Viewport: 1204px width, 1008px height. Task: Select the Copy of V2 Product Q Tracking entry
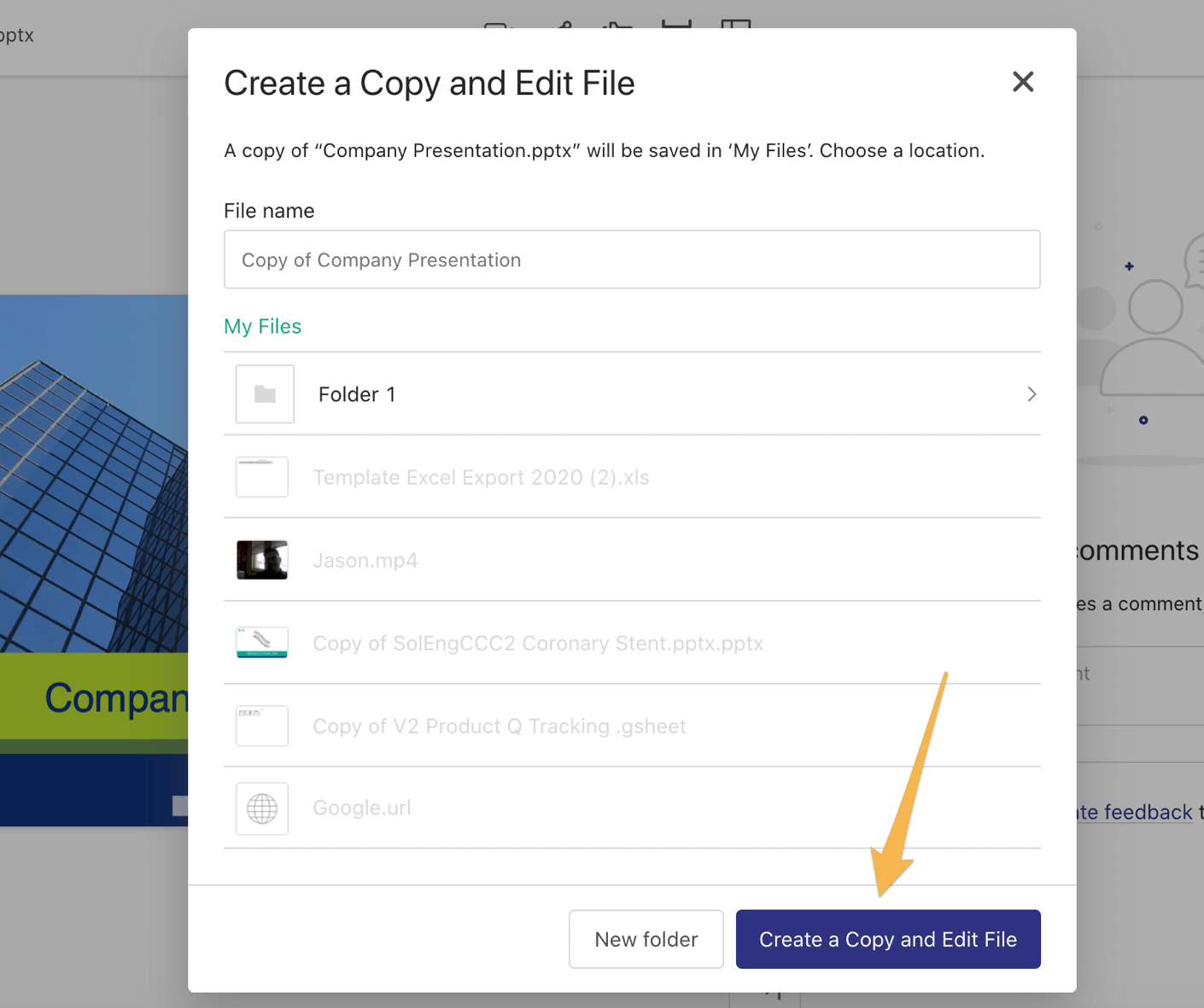pos(500,725)
